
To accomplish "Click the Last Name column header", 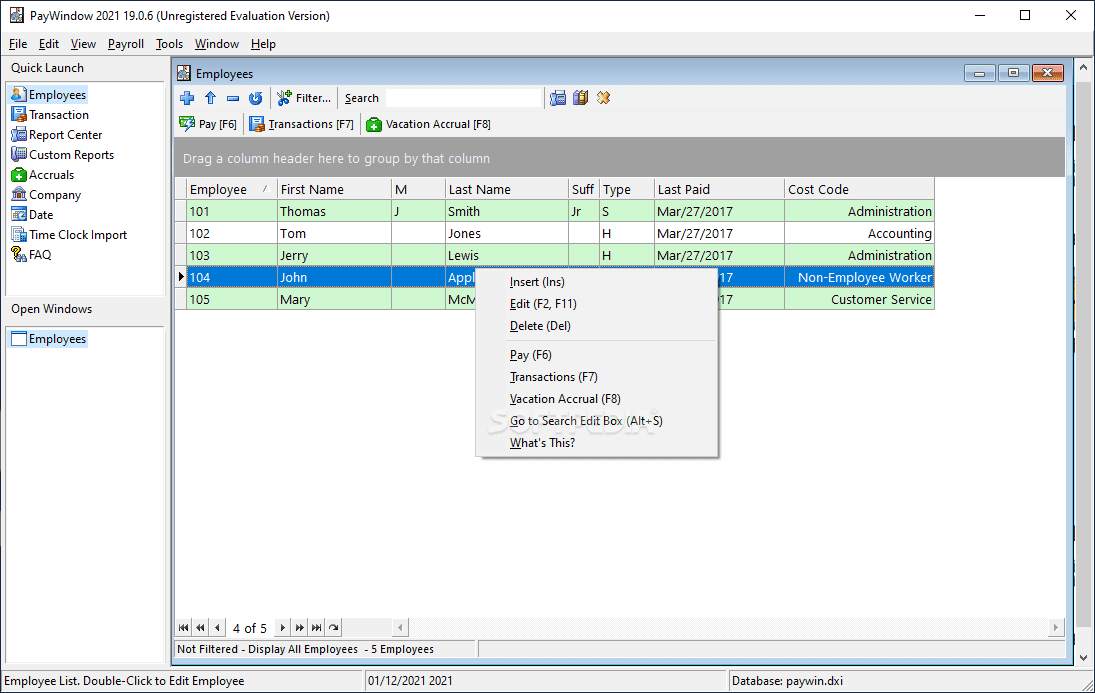I will click(507, 189).
